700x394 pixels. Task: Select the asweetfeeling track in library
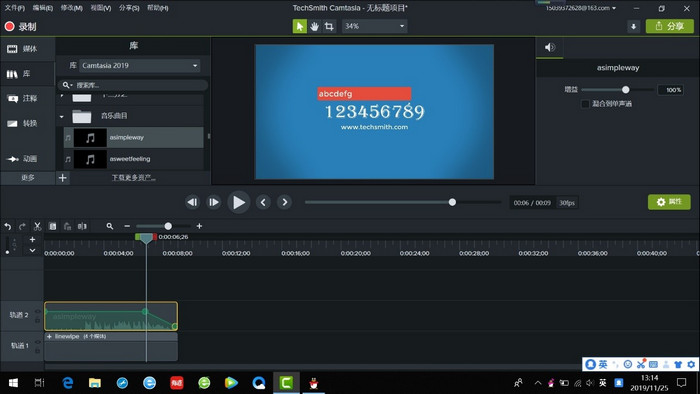134,159
